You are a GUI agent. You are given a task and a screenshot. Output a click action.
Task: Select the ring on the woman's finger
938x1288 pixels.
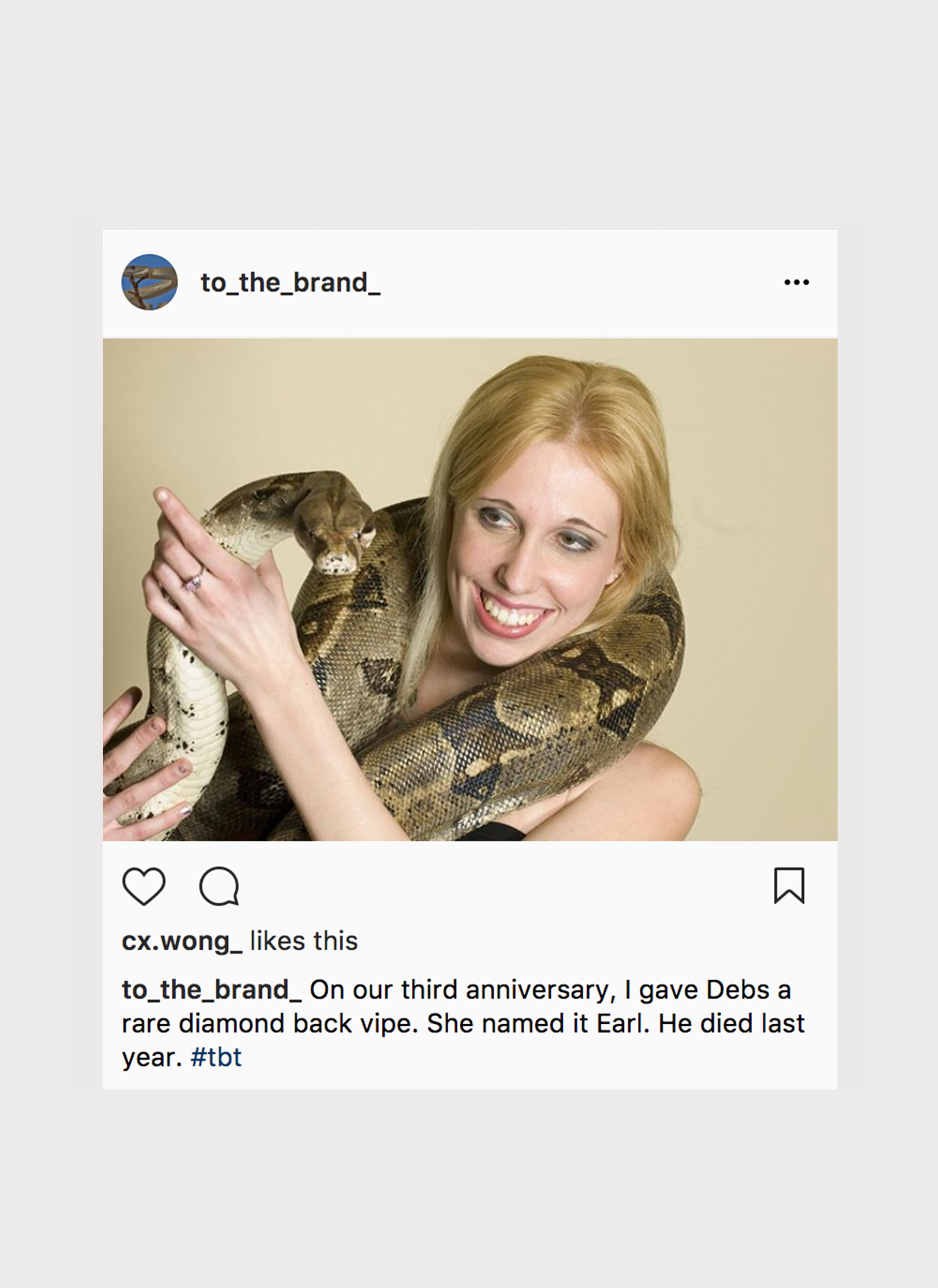194,580
